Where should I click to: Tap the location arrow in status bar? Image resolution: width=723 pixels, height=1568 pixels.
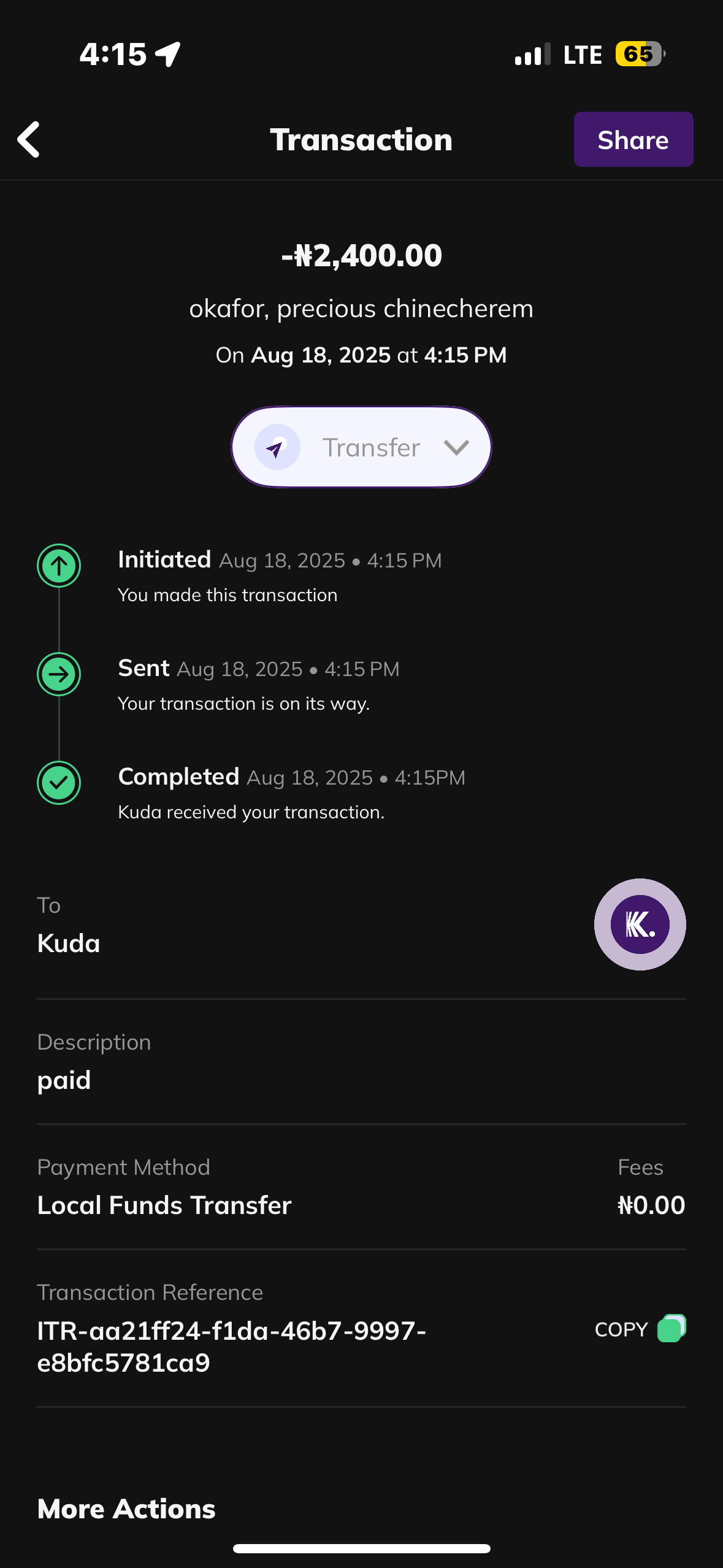point(168,54)
